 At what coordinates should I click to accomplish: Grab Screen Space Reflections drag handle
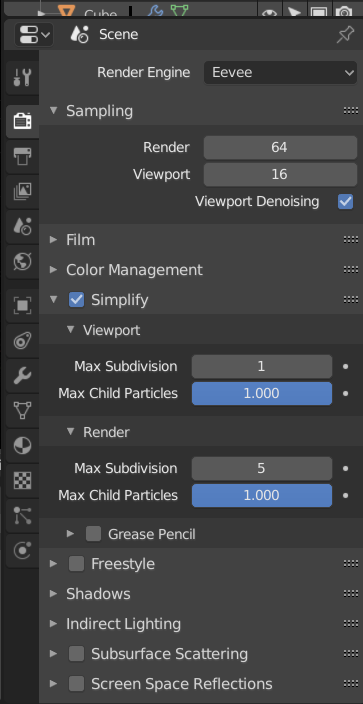pyautogui.click(x=351, y=684)
